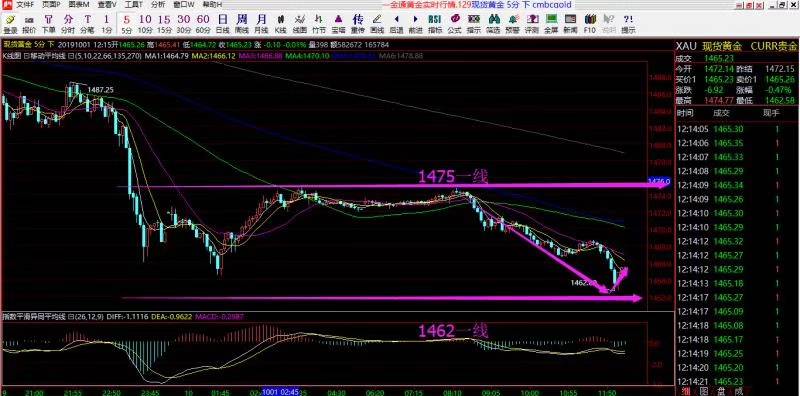Screen dimensions: 800x396
Task: Open the 工具T menu
Action: pos(134,5)
